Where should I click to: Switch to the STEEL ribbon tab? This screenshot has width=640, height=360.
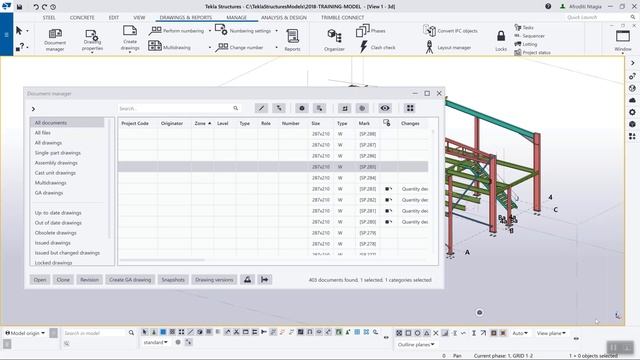coord(49,18)
